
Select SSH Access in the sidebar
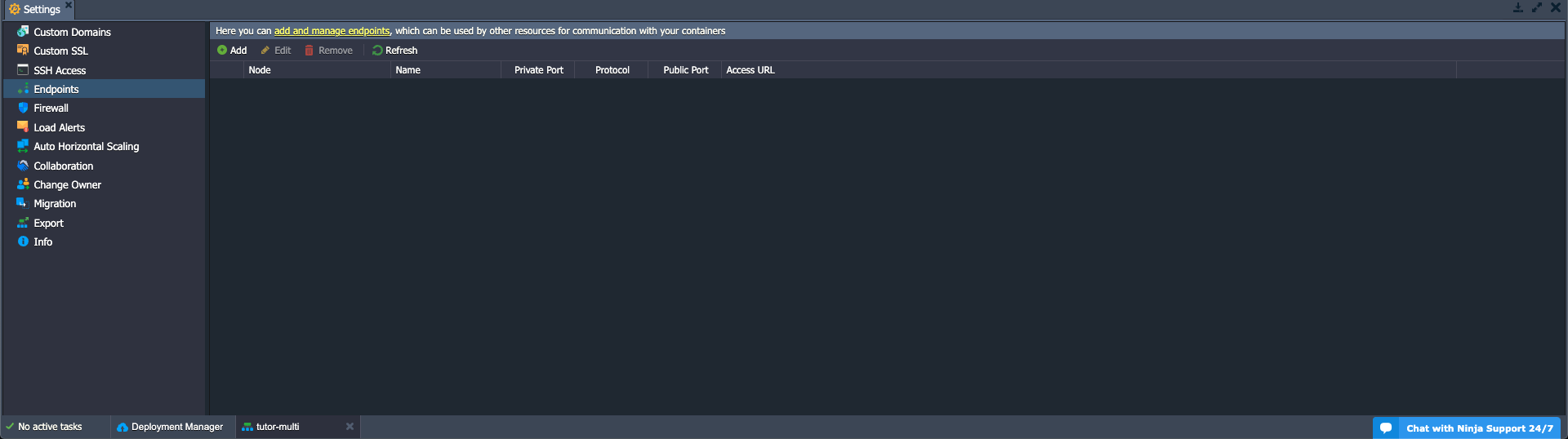pos(105,70)
